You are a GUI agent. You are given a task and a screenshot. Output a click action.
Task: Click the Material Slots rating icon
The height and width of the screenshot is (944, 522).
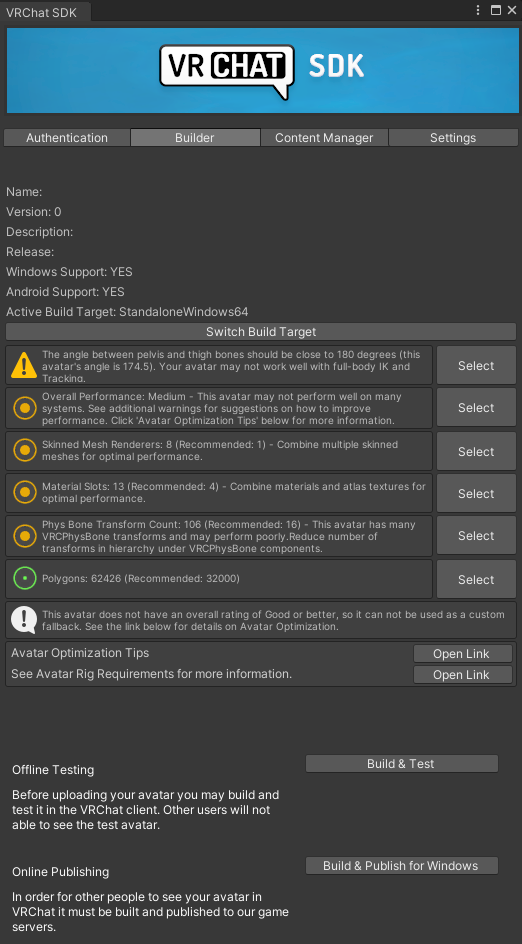point(25,493)
